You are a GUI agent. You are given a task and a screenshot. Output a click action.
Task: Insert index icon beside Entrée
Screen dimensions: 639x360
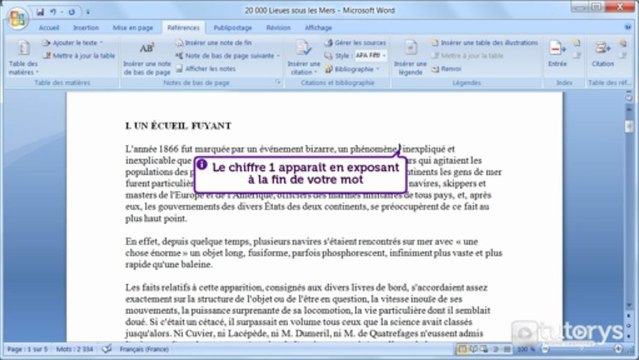click(576, 42)
